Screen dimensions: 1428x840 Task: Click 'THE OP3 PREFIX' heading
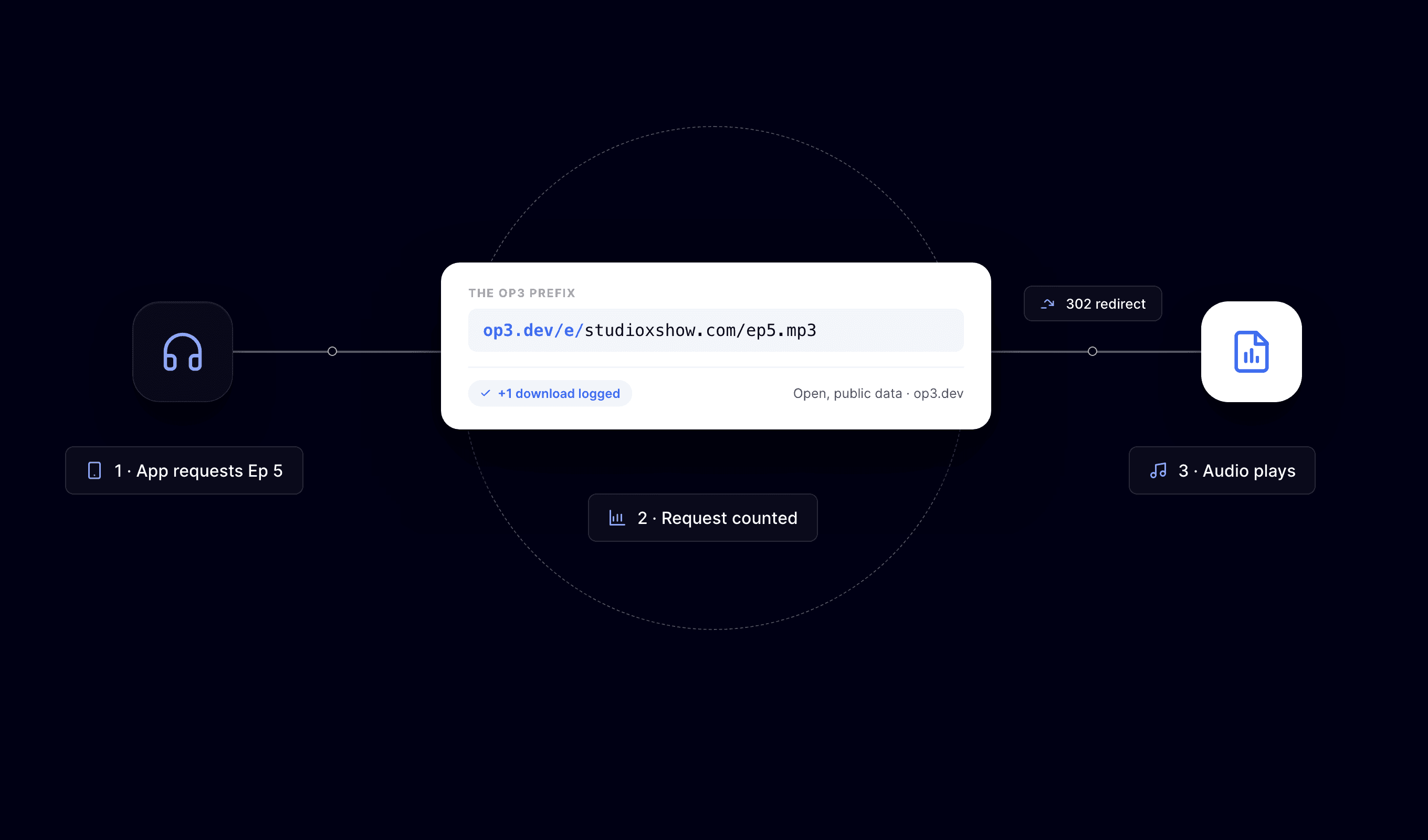point(521,293)
